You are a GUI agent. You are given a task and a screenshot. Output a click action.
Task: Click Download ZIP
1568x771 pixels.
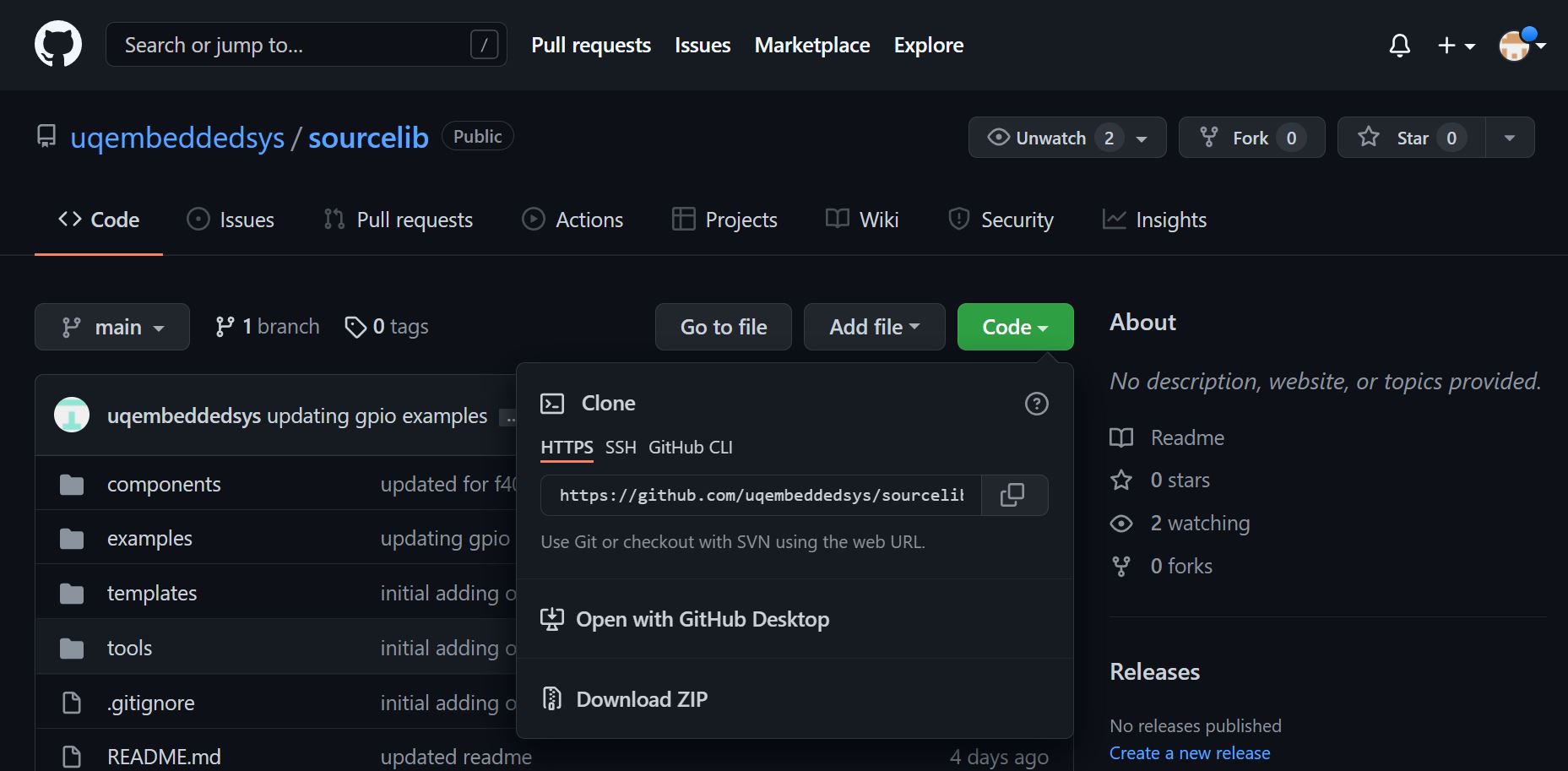[x=625, y=699]
